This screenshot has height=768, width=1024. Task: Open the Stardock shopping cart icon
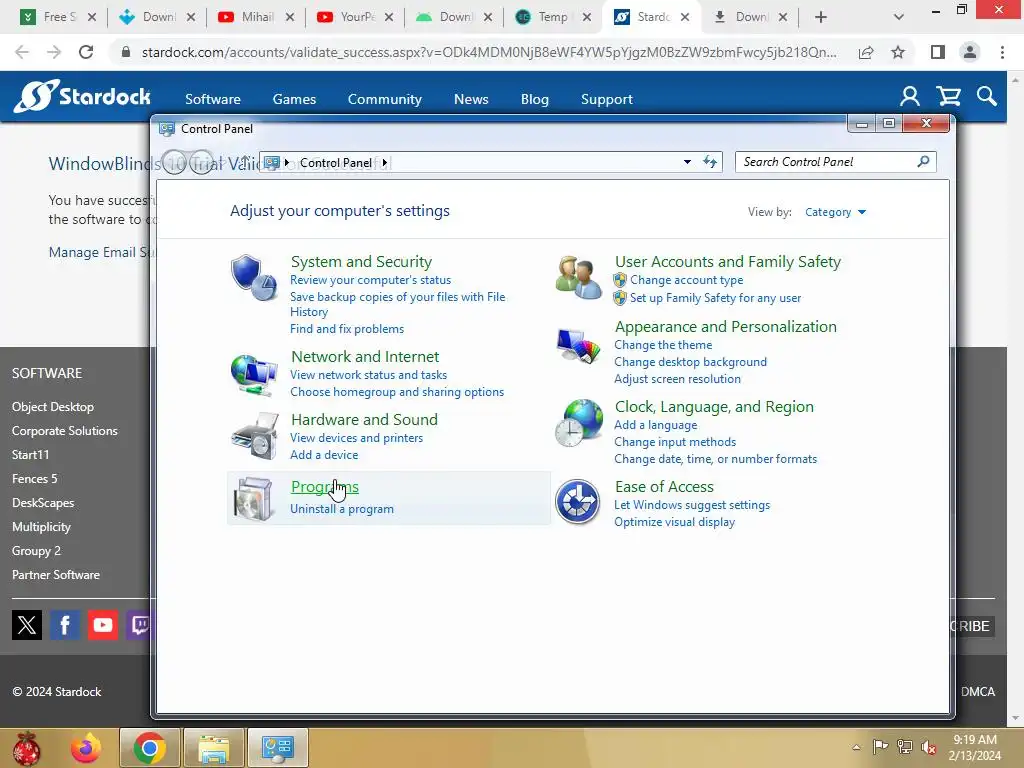[x=948, y=97]
